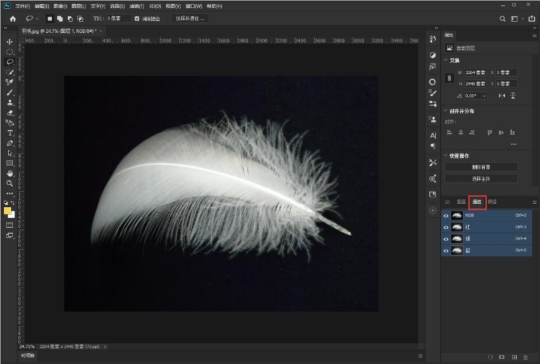Open the rotation angle dropdown
The height and width of the screenshot is (364, 540).
pos(485,96)
